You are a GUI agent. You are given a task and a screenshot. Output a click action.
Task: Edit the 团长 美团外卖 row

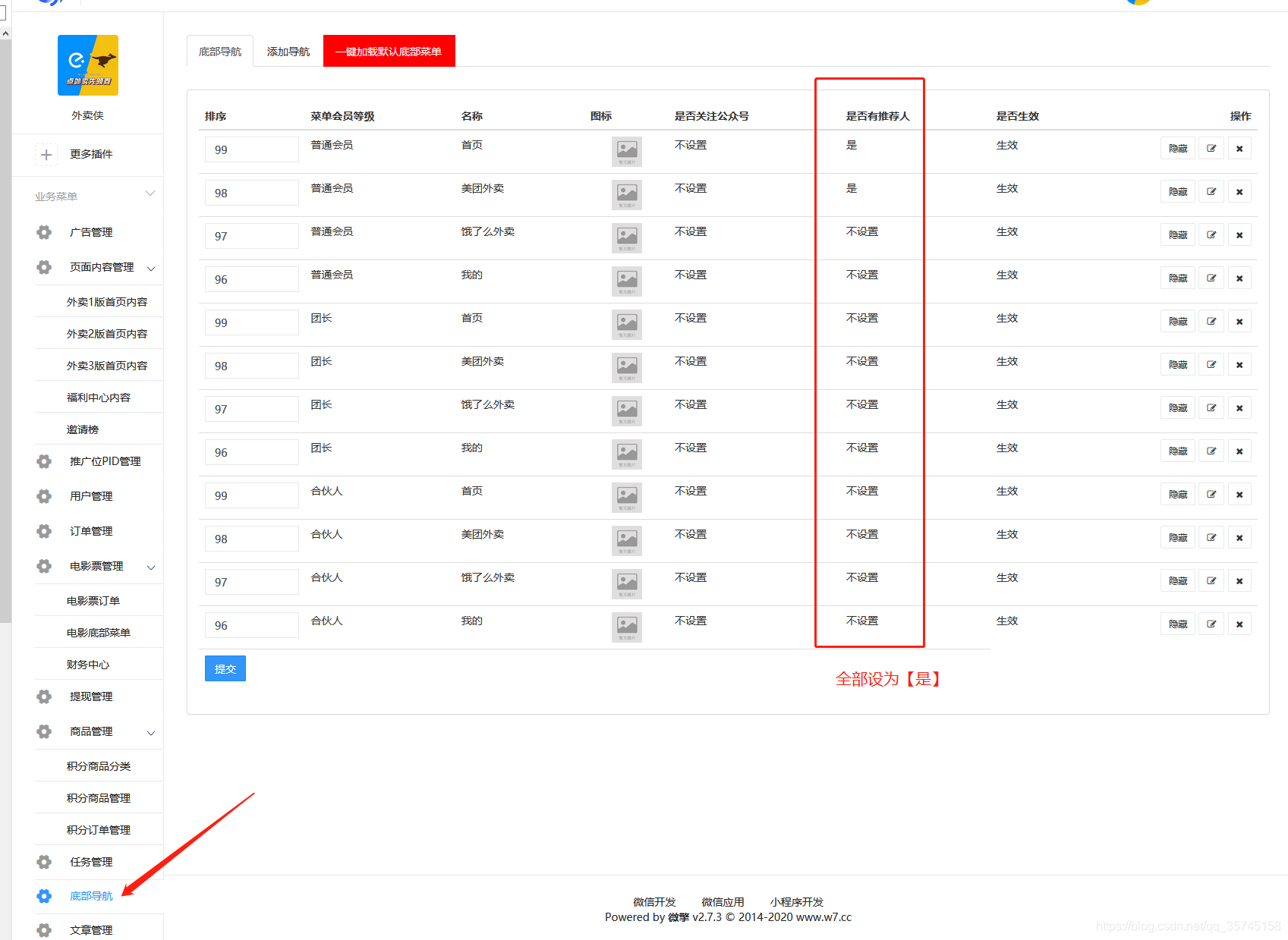pos(1211,364)
